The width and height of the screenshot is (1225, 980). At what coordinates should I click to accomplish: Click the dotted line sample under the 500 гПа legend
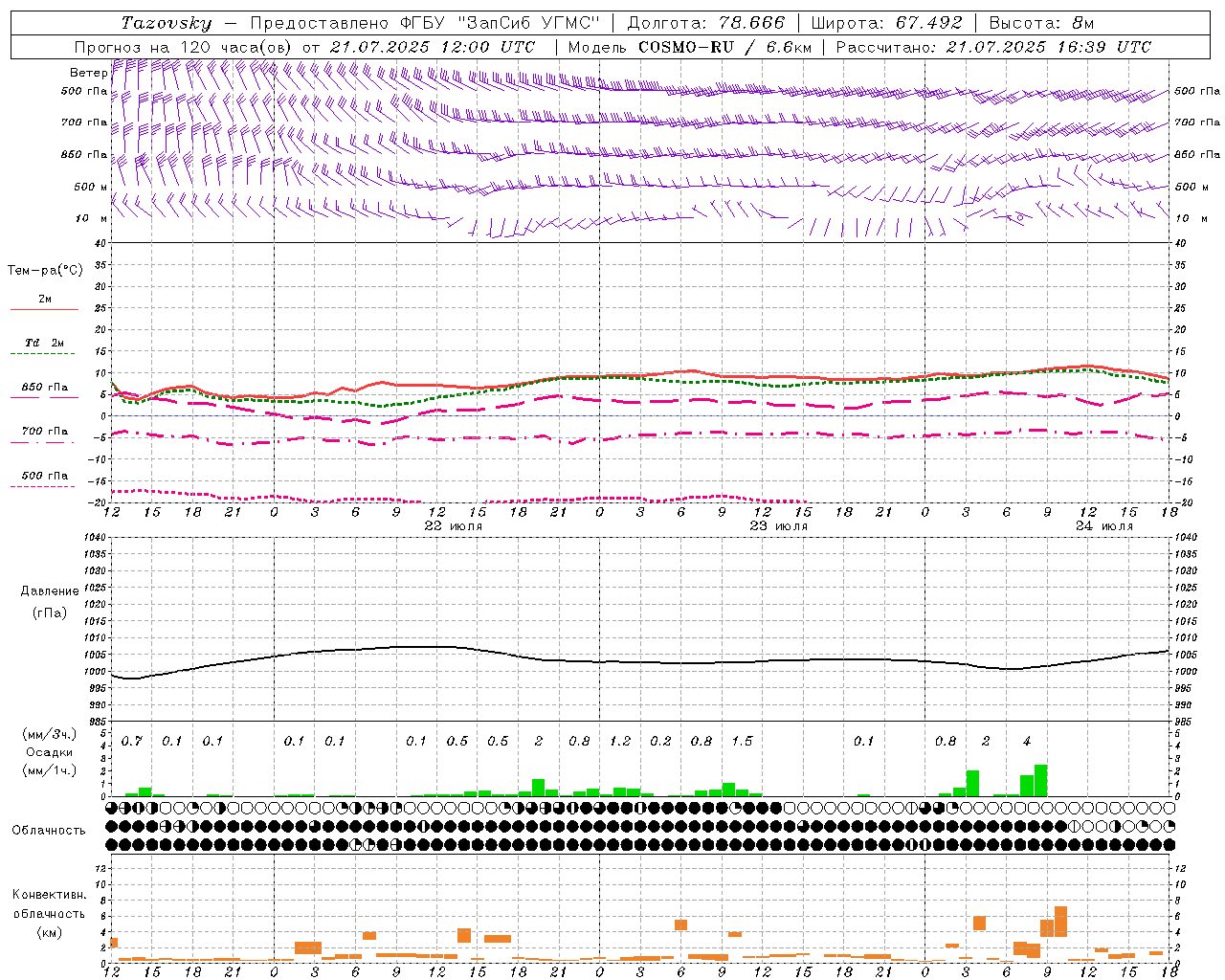[x=42, y=487]
